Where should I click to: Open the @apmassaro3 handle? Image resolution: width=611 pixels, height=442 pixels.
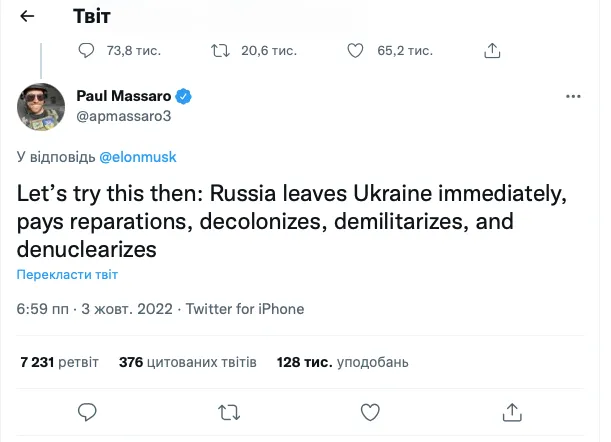[x=116, y=115]
